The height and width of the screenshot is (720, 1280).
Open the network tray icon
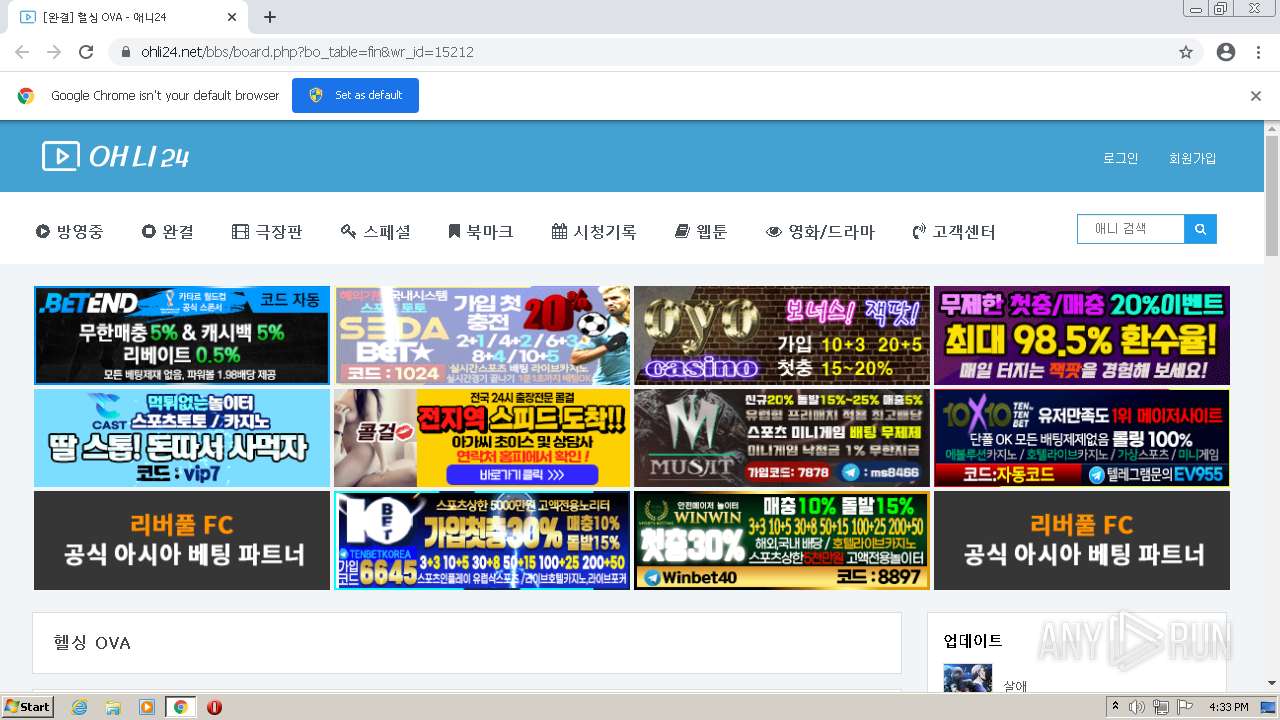coord(1160,707)
